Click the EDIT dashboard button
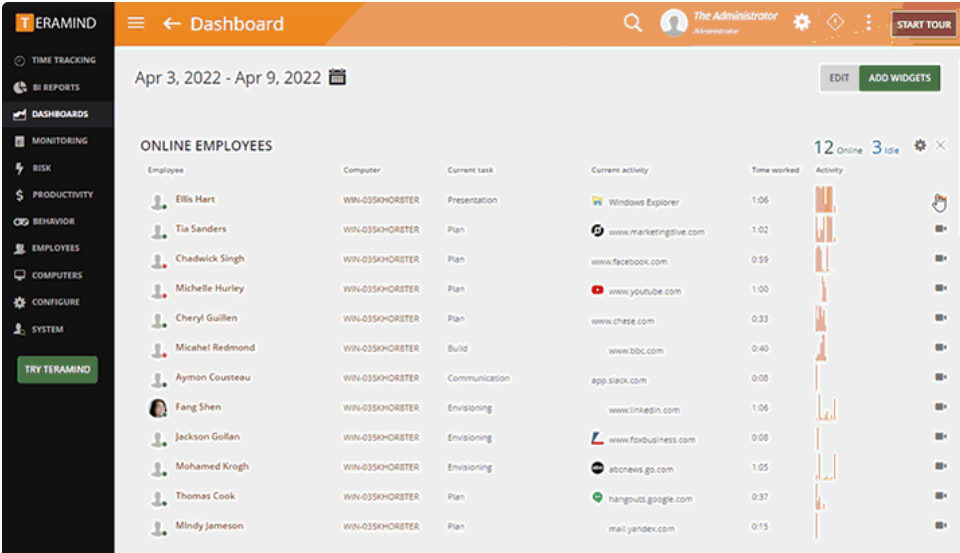 click(x=839, y=78)
